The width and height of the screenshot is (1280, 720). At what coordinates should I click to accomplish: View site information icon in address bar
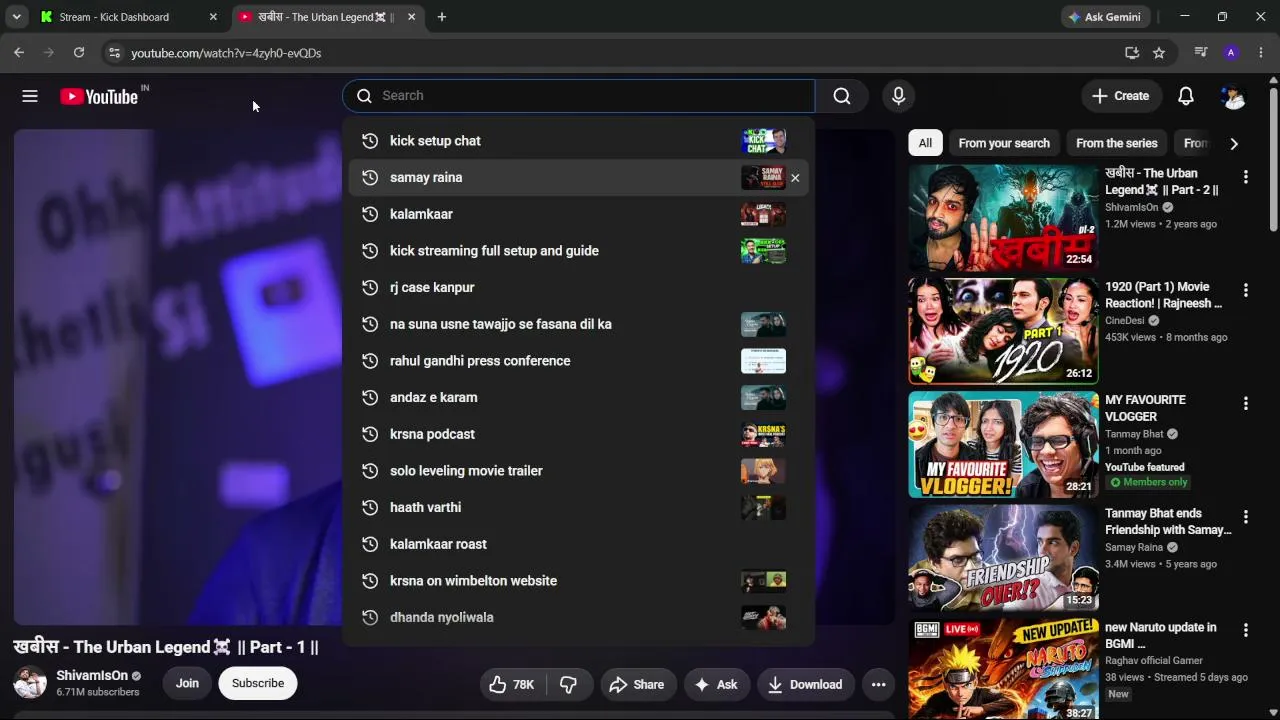(x=114, y=53)
